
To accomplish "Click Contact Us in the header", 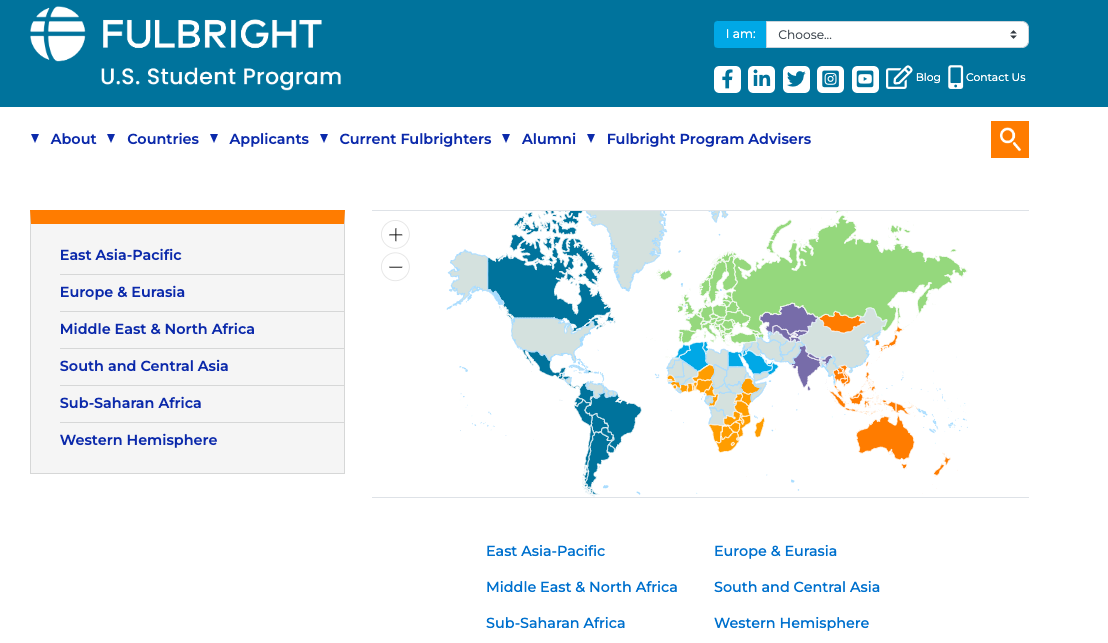I will pos(995,77).
